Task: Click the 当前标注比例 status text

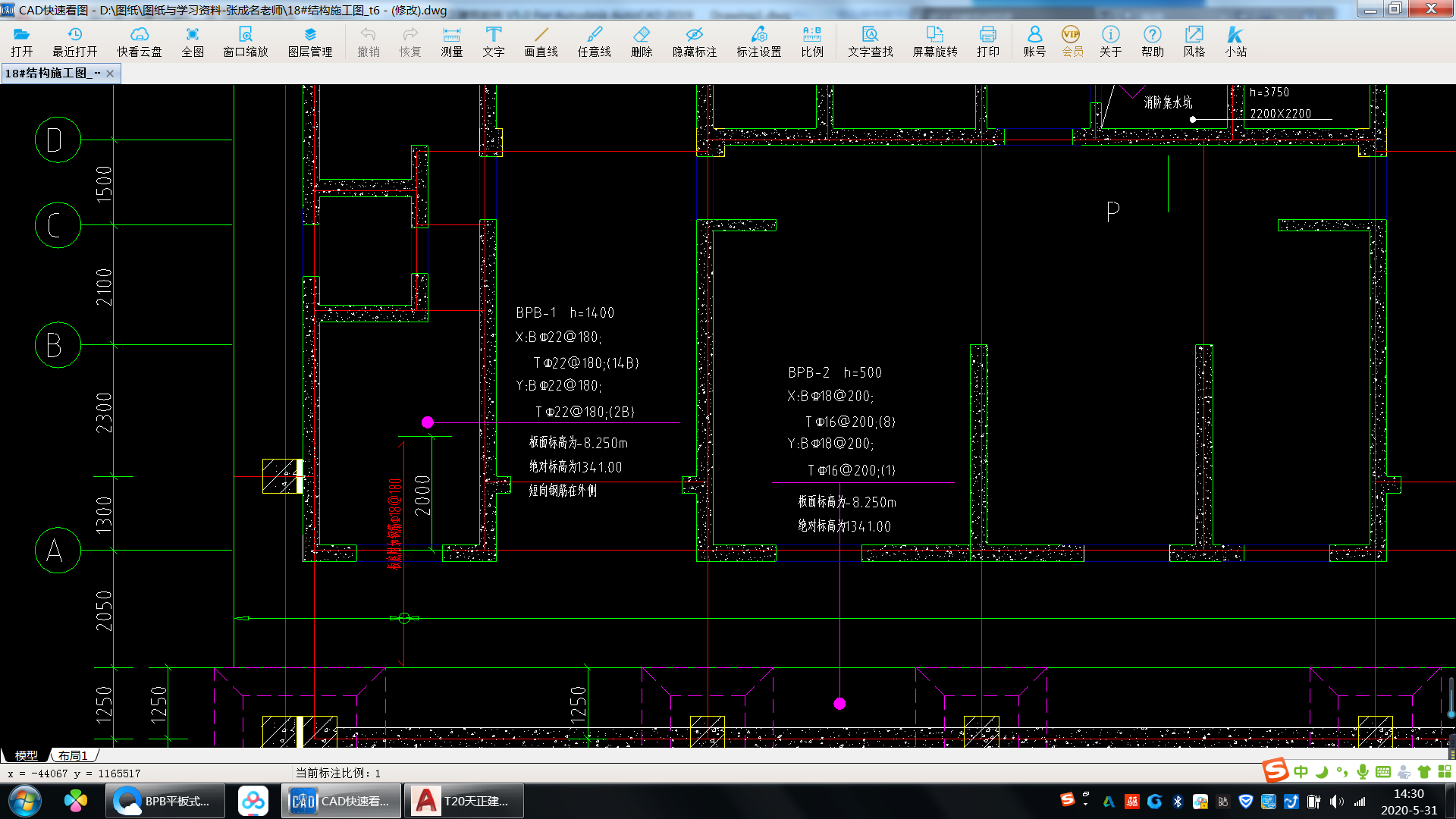Action: [338, 773]
